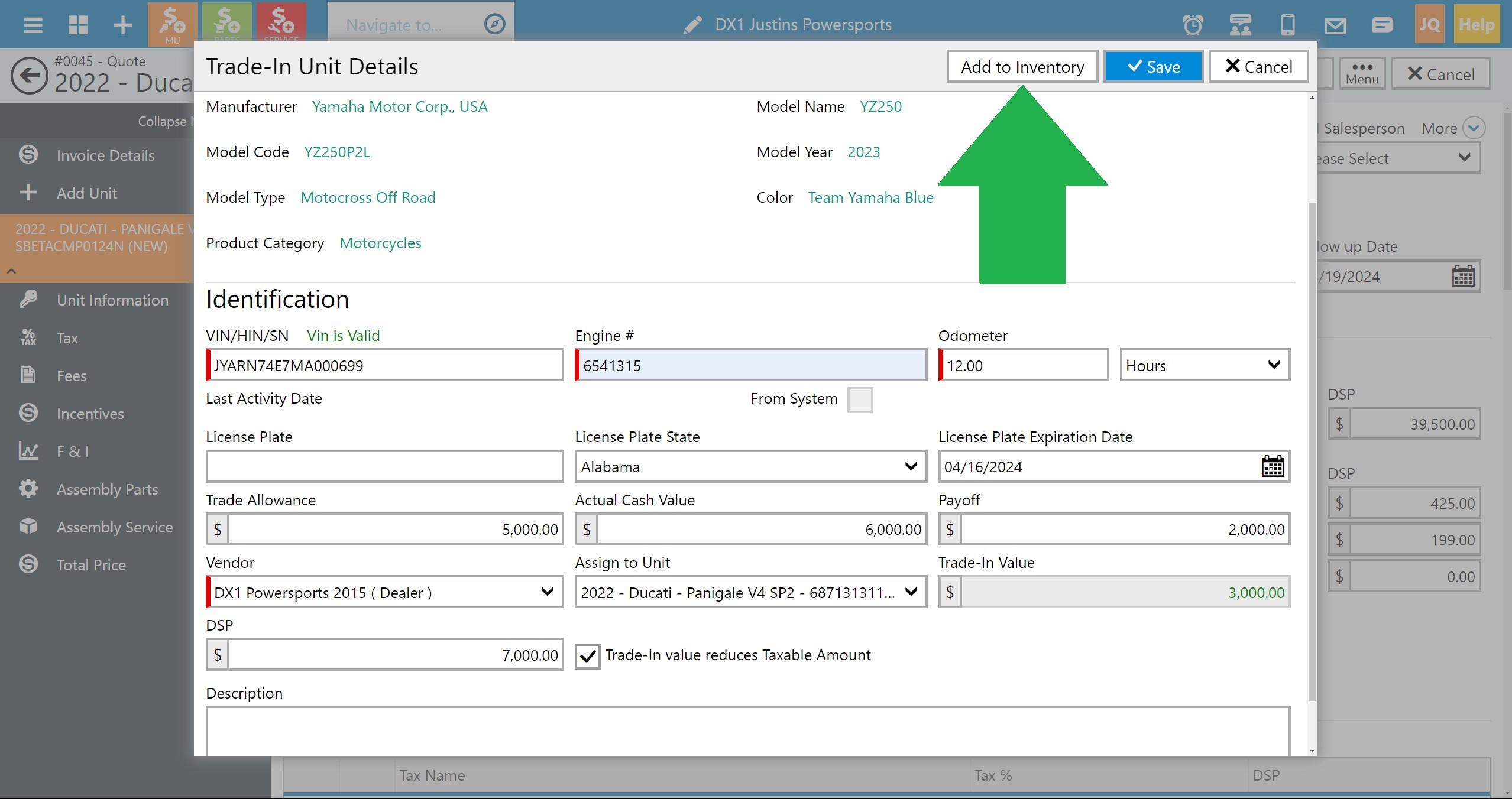Image resolution: width=1512 pixels, height=799 pixels.
Task: Uncheck Trade-In value reduces Taxable Amount
Action: 587,656
